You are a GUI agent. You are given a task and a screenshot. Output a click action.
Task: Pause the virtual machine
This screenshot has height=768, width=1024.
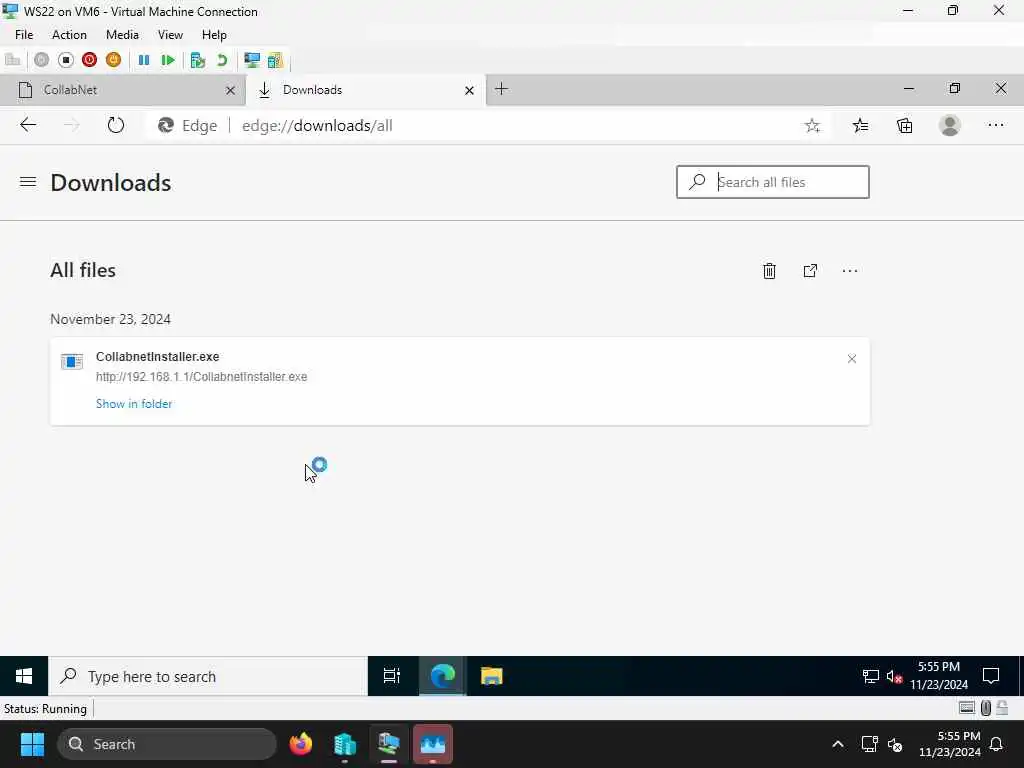(144, 60)
